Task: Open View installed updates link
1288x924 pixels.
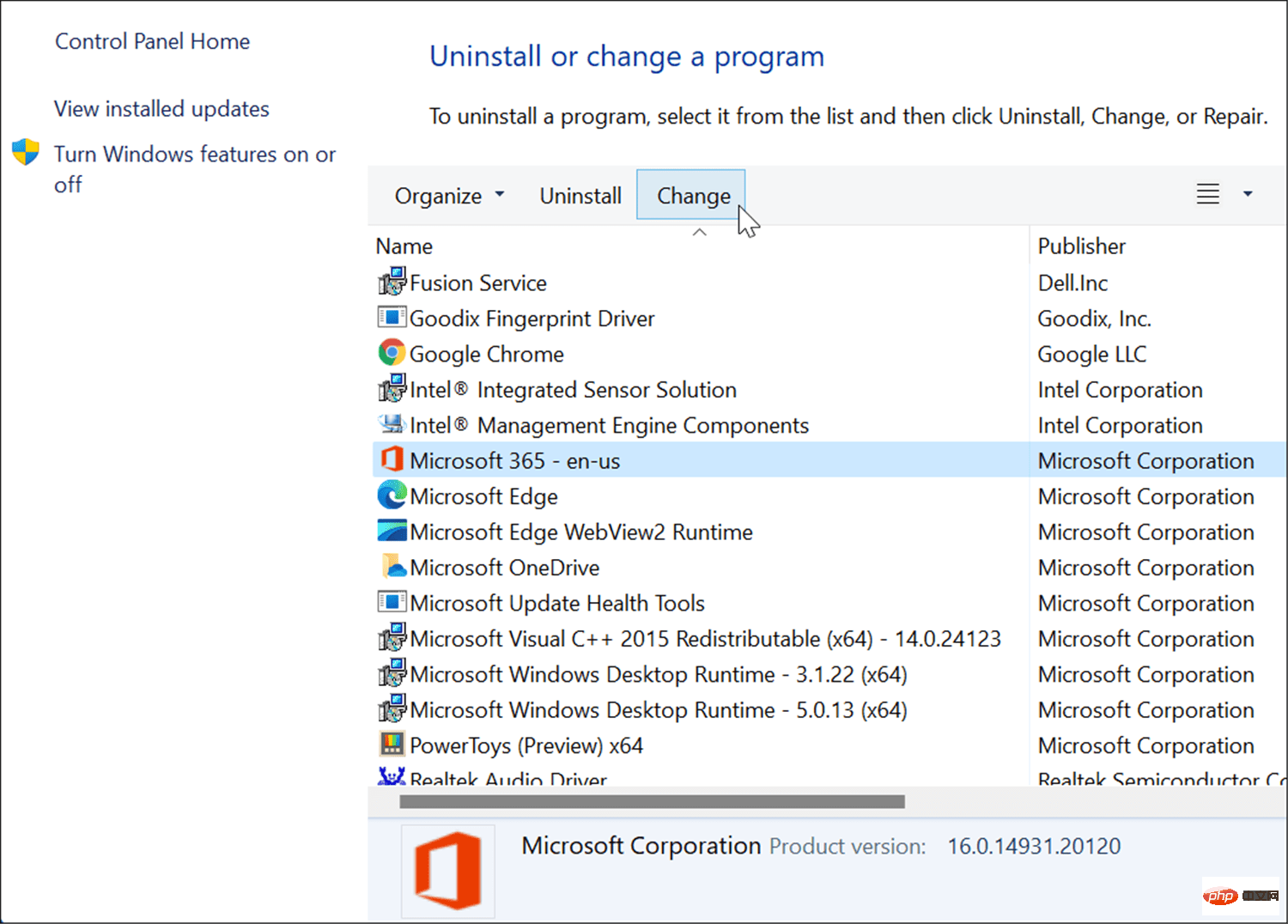Action: pos(161,109)
